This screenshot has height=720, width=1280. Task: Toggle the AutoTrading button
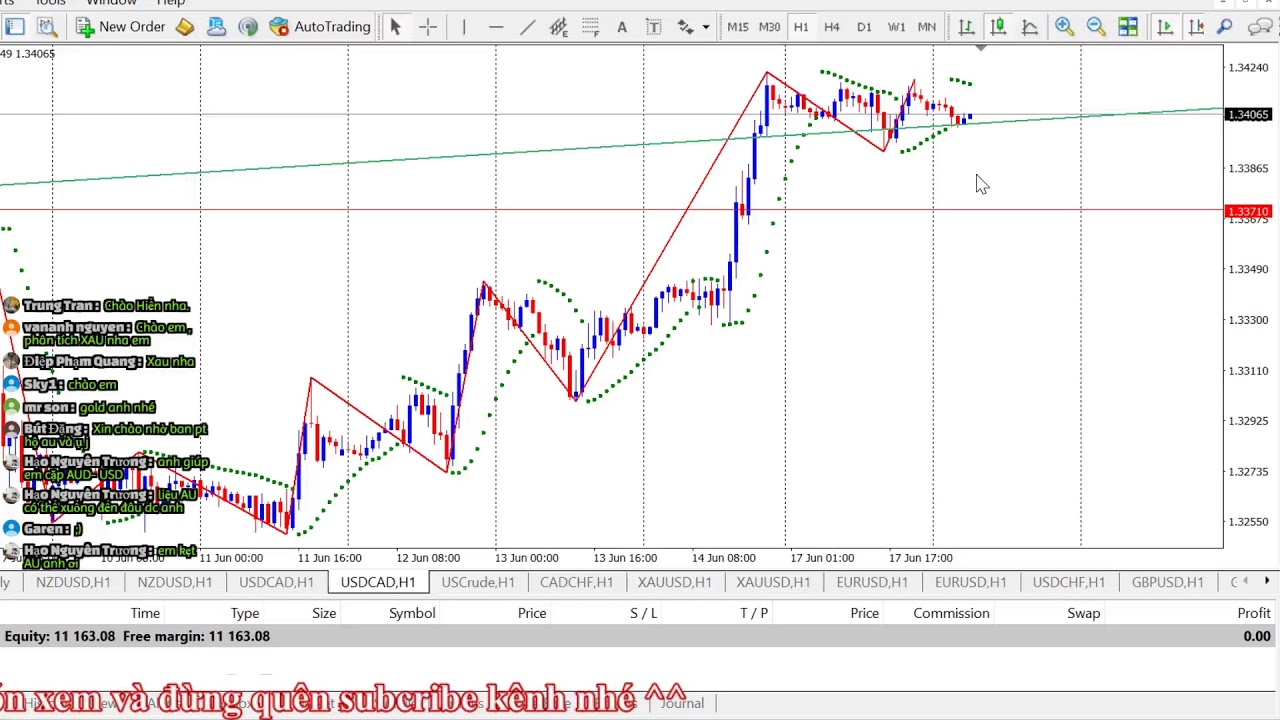click(x=320, y=27)
